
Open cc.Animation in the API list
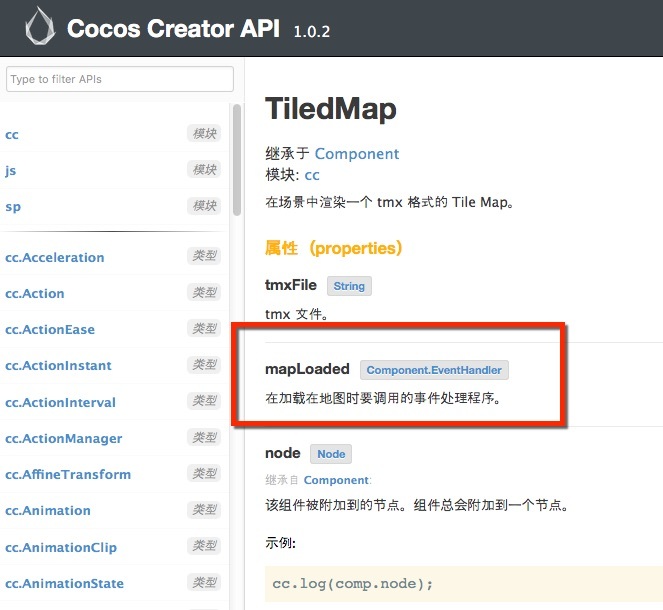pos(48,510)
